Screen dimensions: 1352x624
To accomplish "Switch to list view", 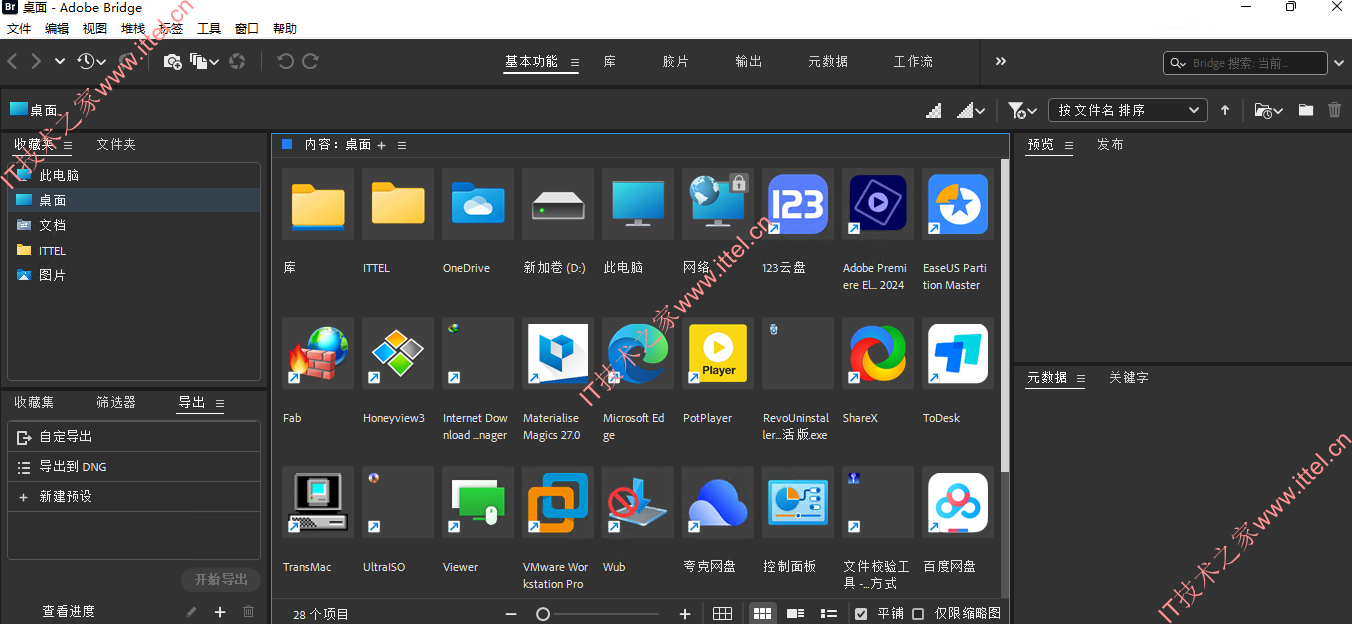I will [x=829, y=614].
